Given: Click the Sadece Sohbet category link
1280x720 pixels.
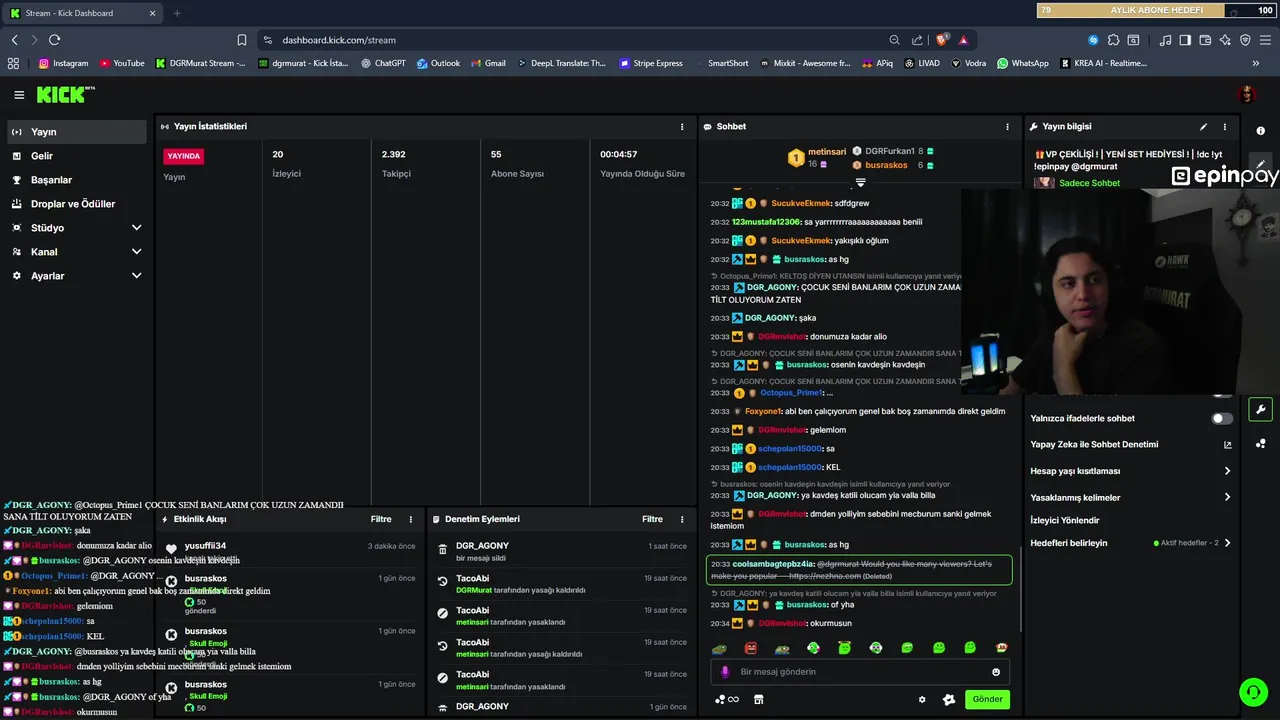Looking at the screenshot, I should pyautogui.click(x=1089, y=183).
